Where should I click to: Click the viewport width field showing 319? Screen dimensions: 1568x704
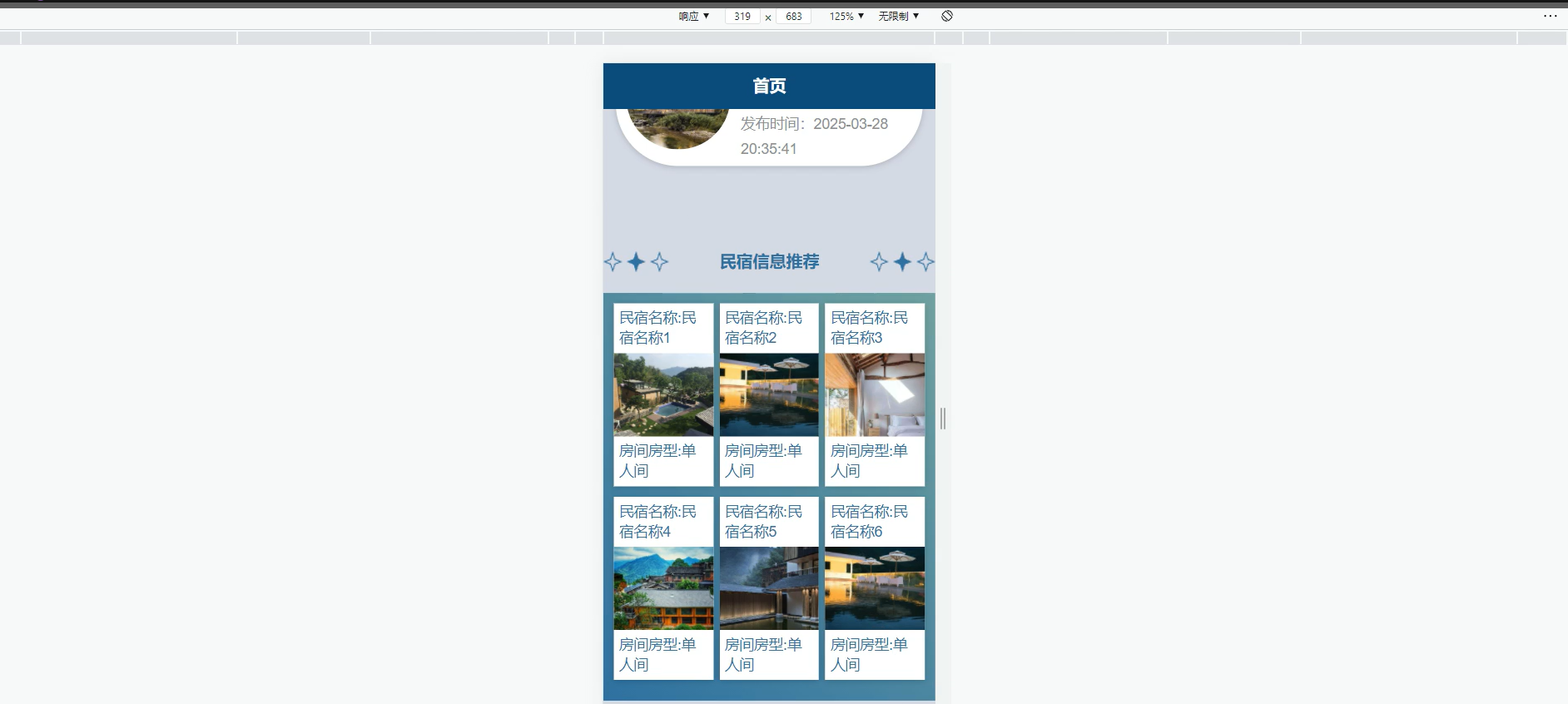742,16
